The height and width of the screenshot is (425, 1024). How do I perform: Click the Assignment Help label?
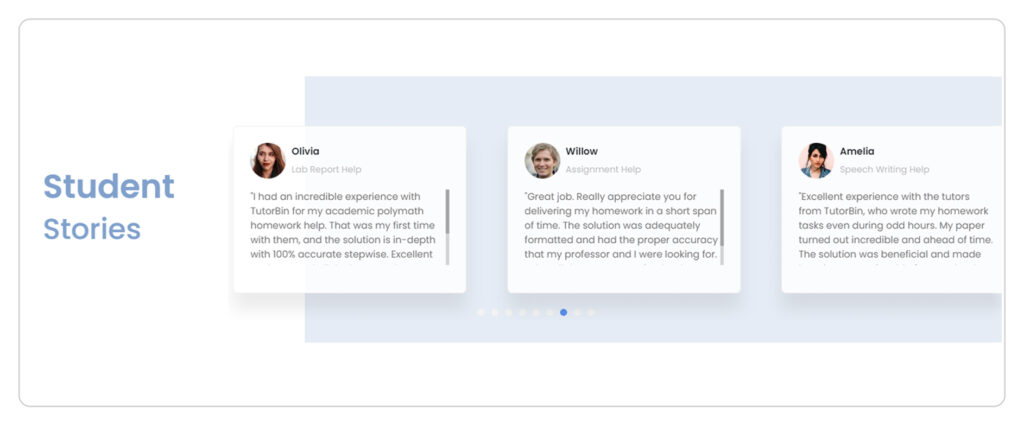603,170
